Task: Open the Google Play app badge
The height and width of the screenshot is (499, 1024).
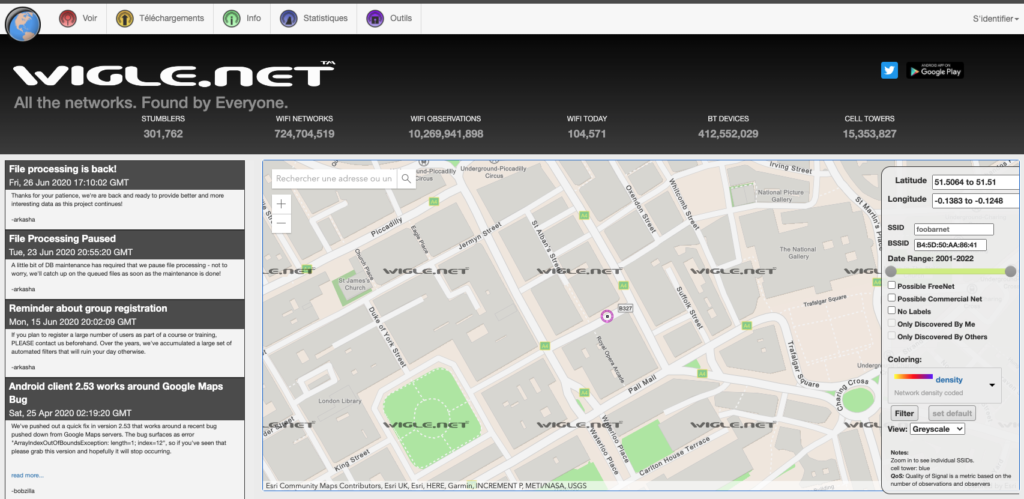Action: (x=935, y=71)
